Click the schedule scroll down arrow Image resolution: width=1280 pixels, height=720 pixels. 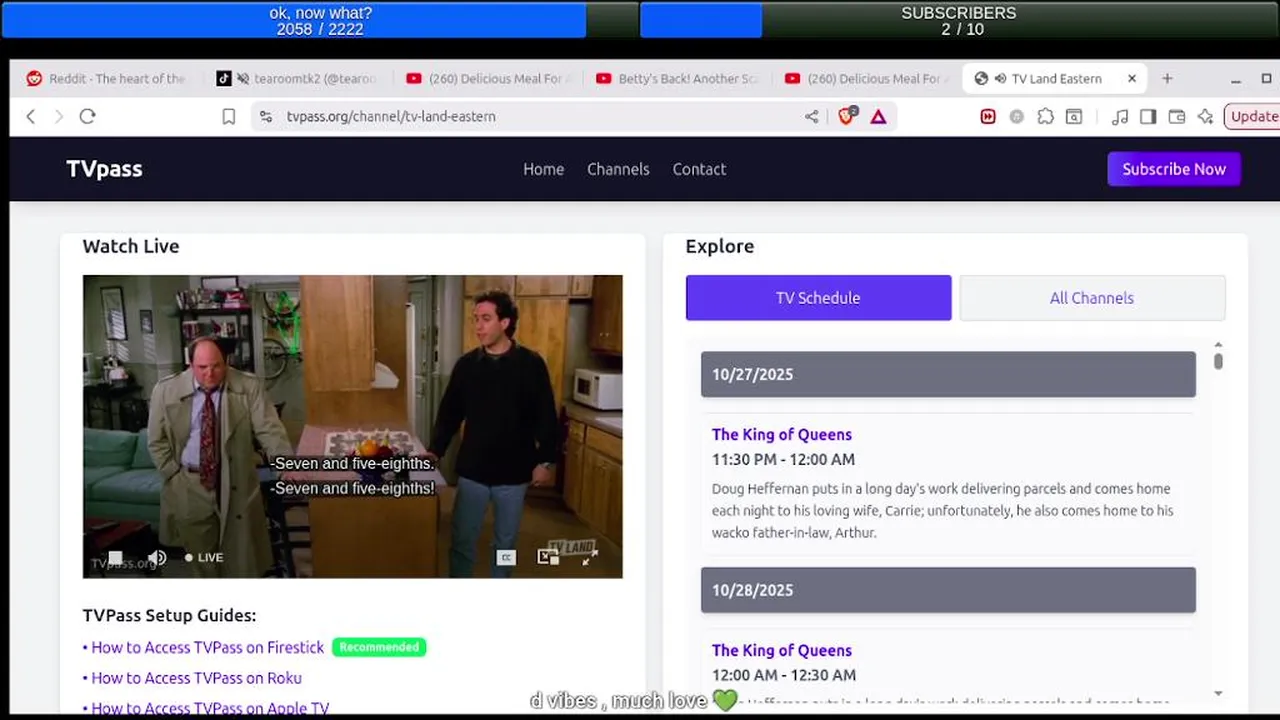pyautogui.click(x=1218, y=693)
